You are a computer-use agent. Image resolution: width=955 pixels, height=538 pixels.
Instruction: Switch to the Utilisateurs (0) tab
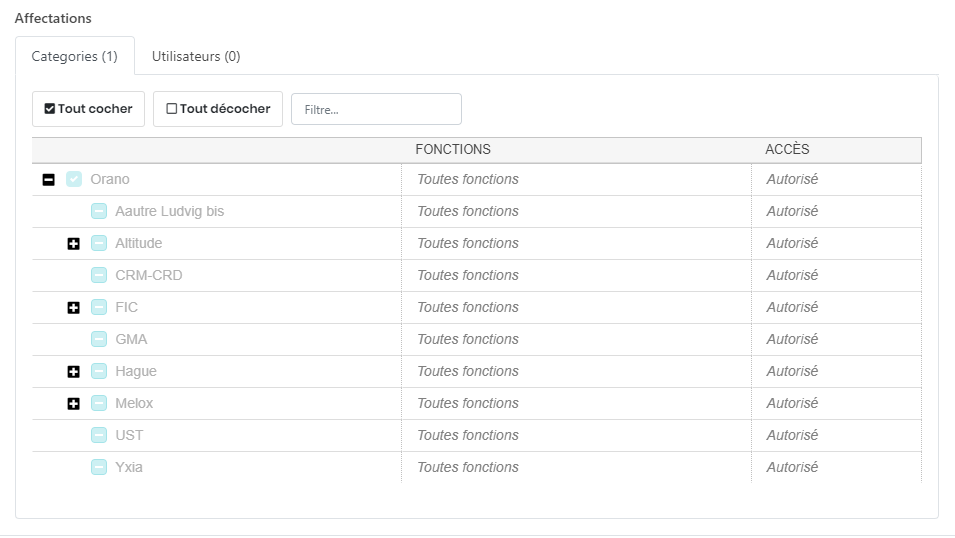pos(196,57)
